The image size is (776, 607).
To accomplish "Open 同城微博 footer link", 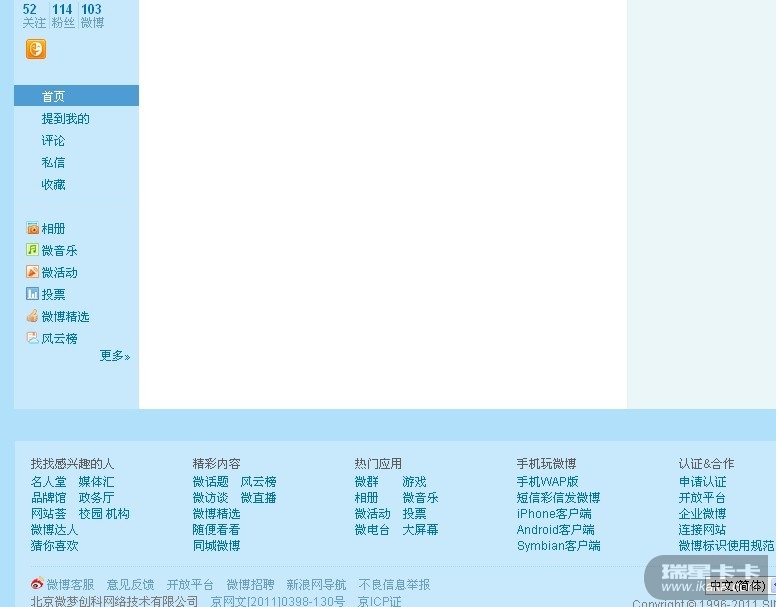I will [216, 545].
